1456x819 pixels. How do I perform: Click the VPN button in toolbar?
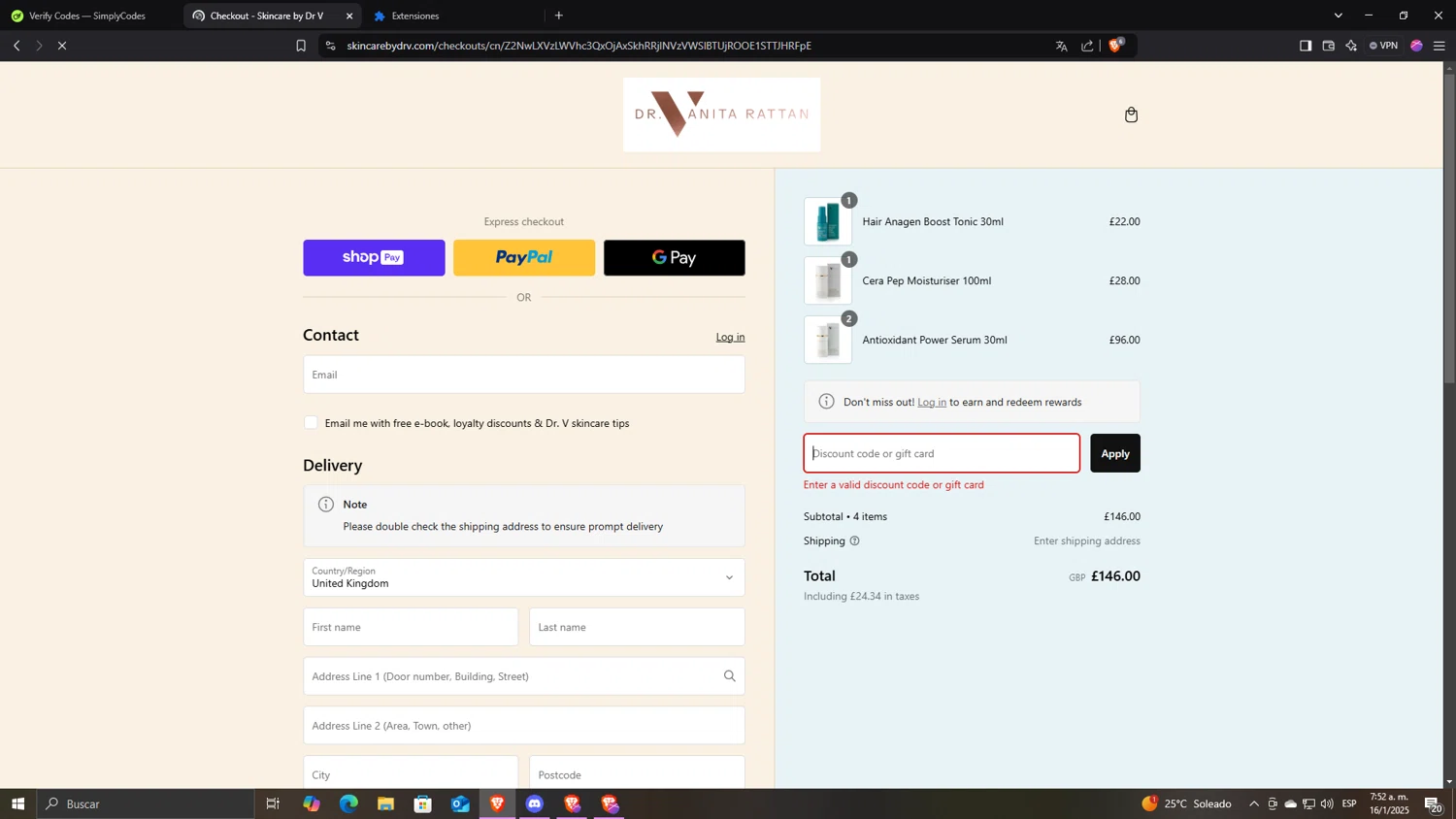pos(1383,46)
